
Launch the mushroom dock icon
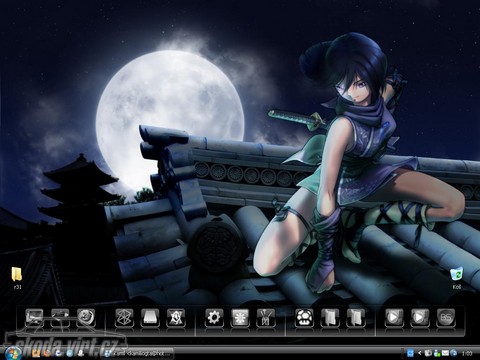[304, 317]
